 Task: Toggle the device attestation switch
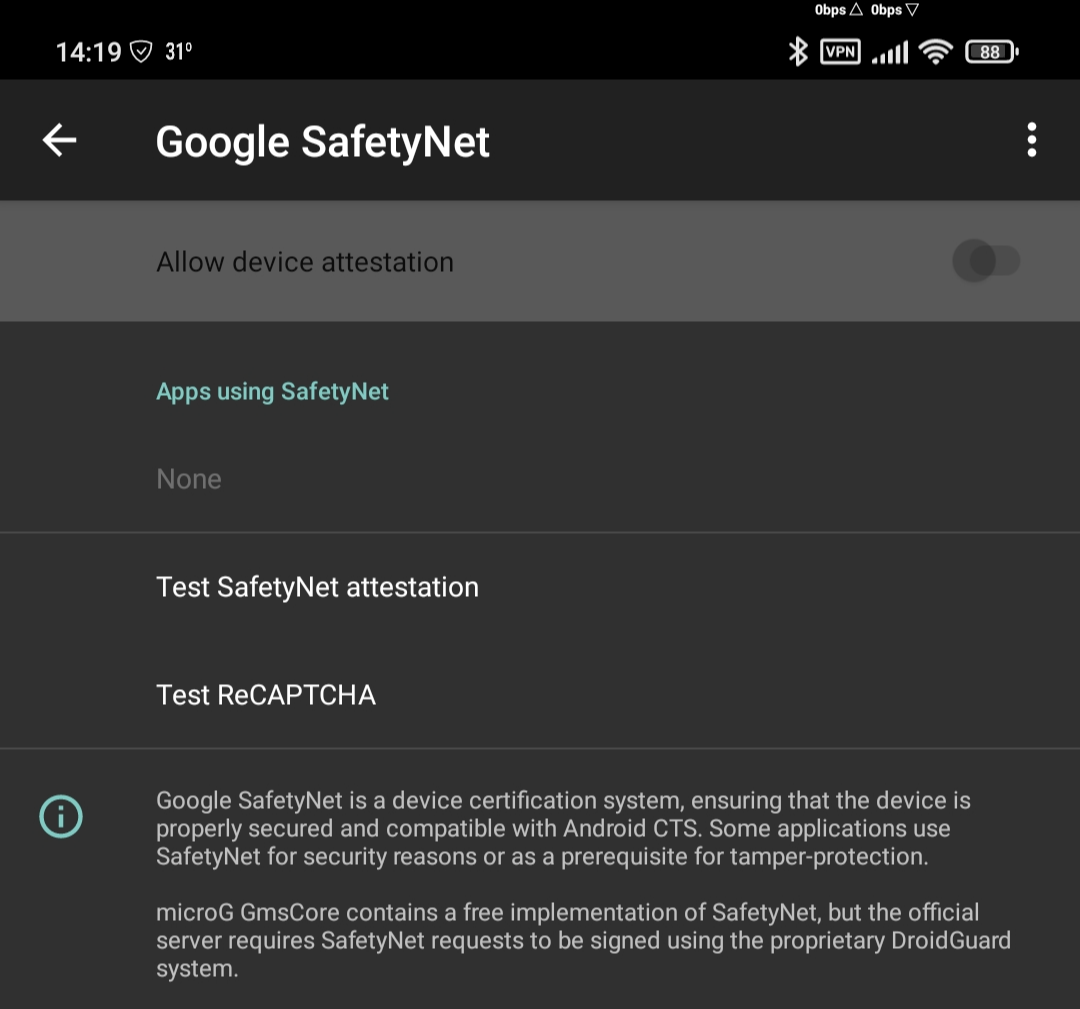click(x=986, y=261)
